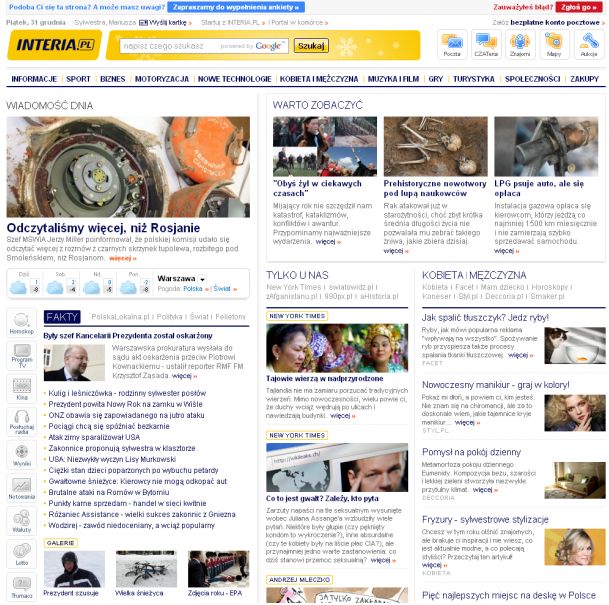
Task: Focus the search input field
Action: tap(204, 46)
